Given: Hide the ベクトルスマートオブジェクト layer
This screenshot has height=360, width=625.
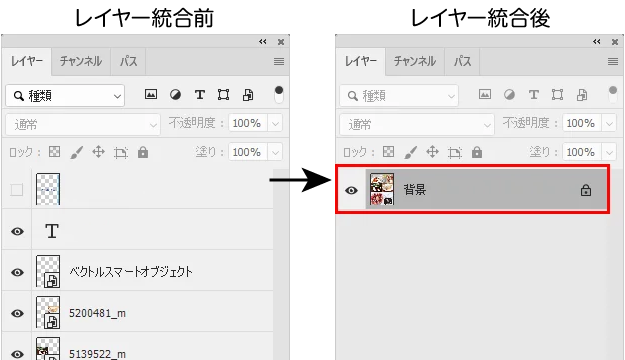Looking at the screenshot, I should pos(17,272).
